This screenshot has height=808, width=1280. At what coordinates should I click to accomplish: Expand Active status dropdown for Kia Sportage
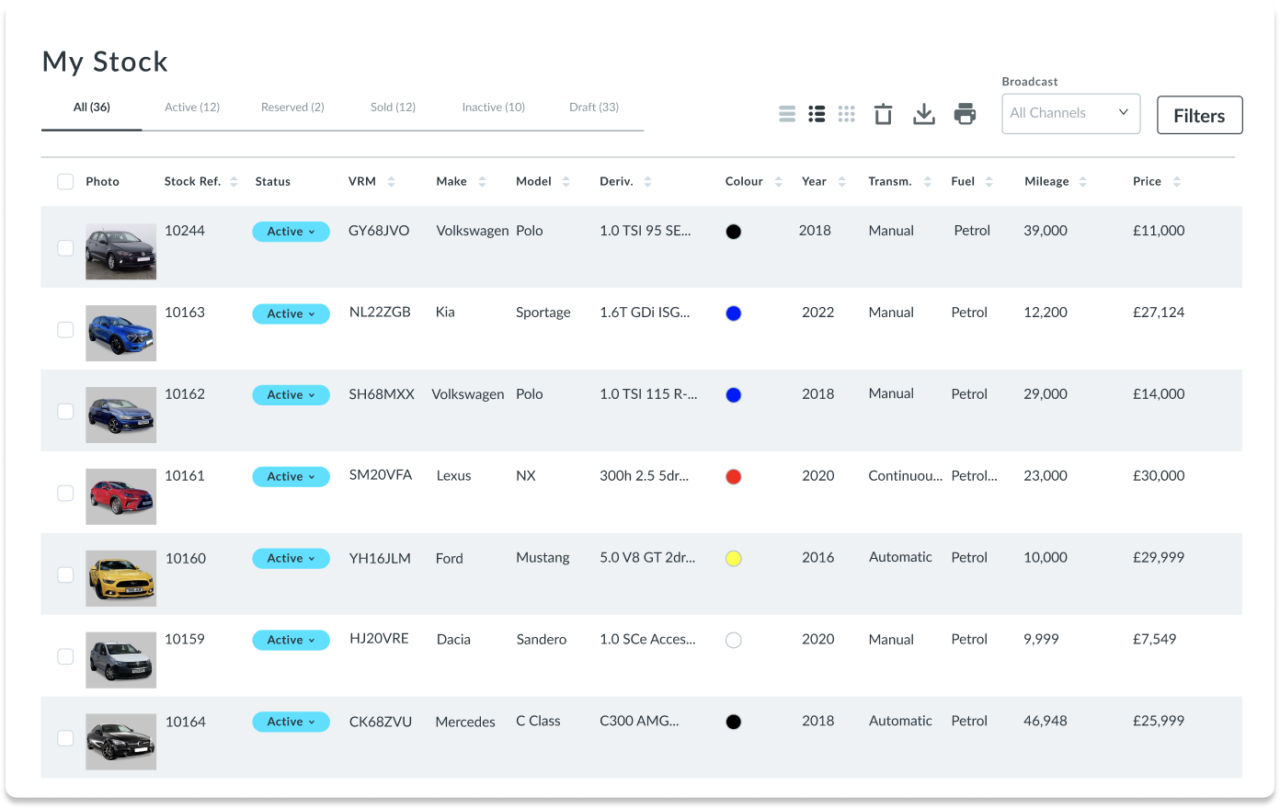point(290,314)
